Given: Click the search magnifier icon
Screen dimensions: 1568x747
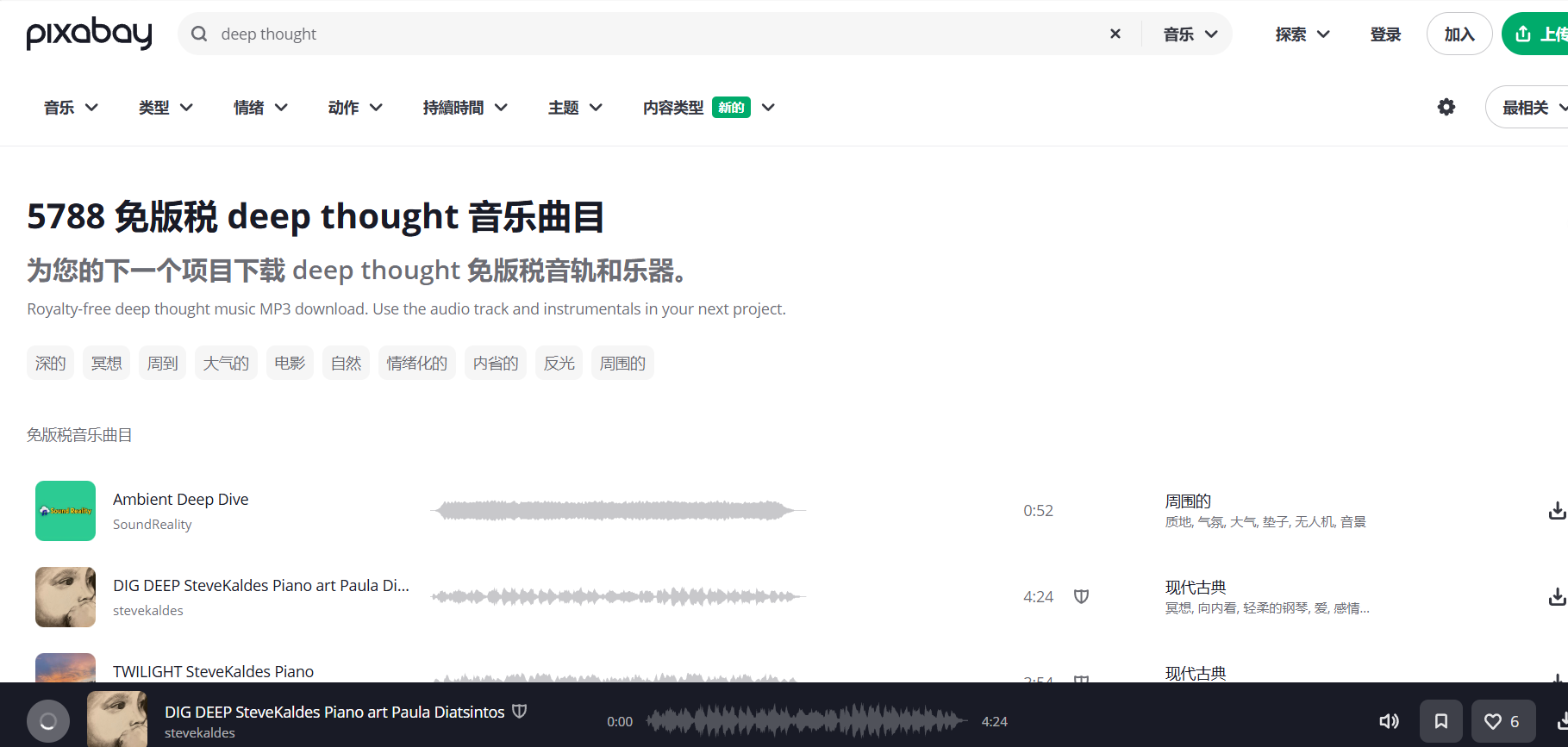Looking at the screenshot, I should (x=199, y=34).
